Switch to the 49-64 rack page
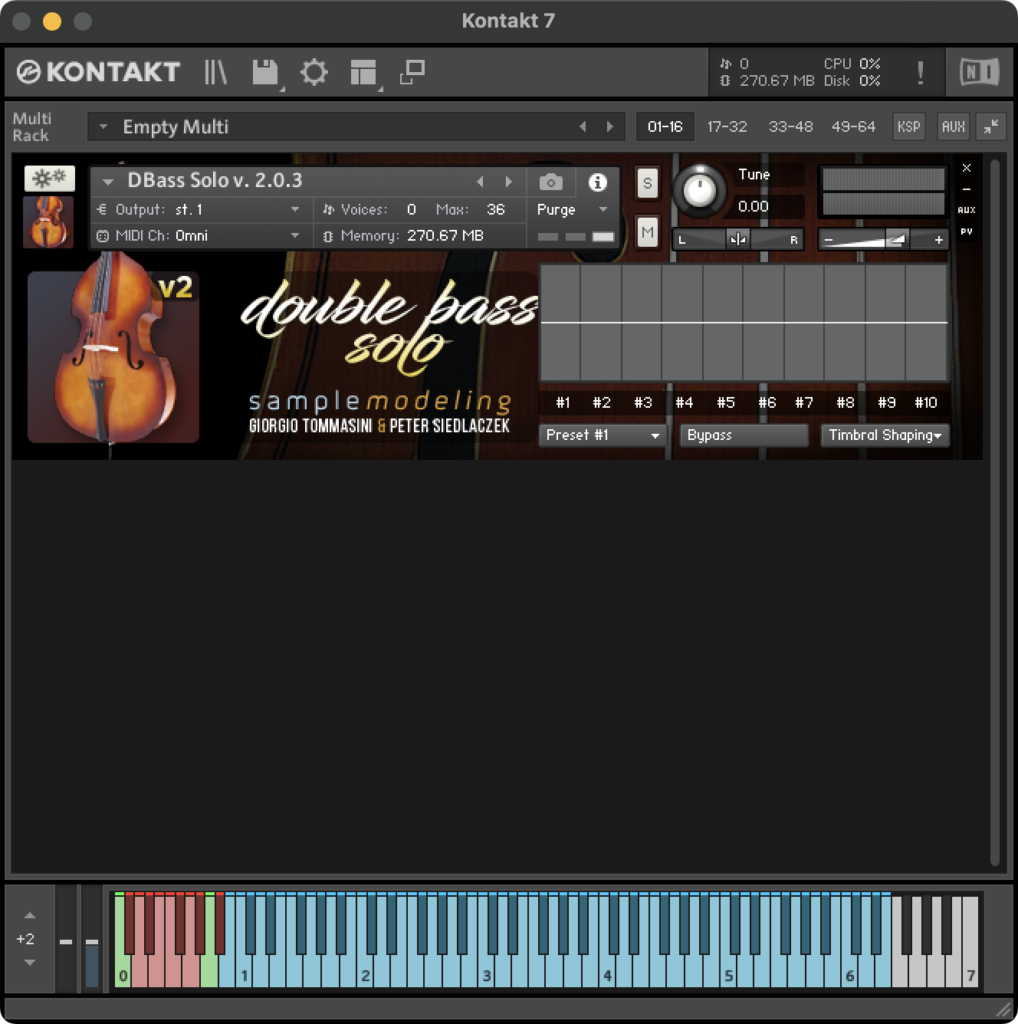 (853, 127)
